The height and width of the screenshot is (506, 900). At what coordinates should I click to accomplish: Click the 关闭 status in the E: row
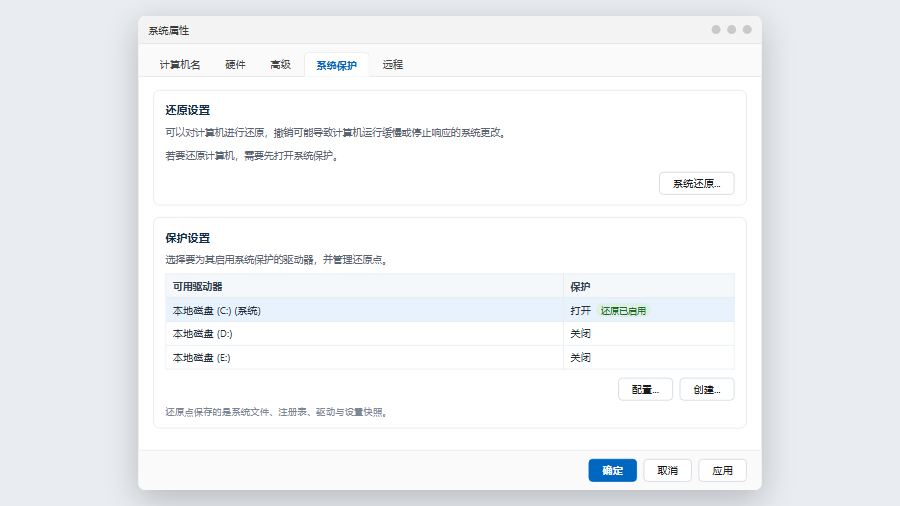coord(580,357)
